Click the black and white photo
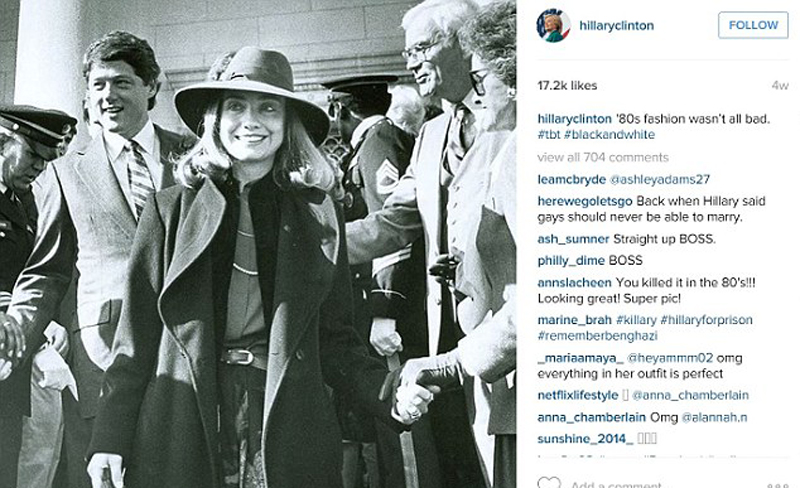This screenshot has height=488, width=800. click(x=258, y=244)
